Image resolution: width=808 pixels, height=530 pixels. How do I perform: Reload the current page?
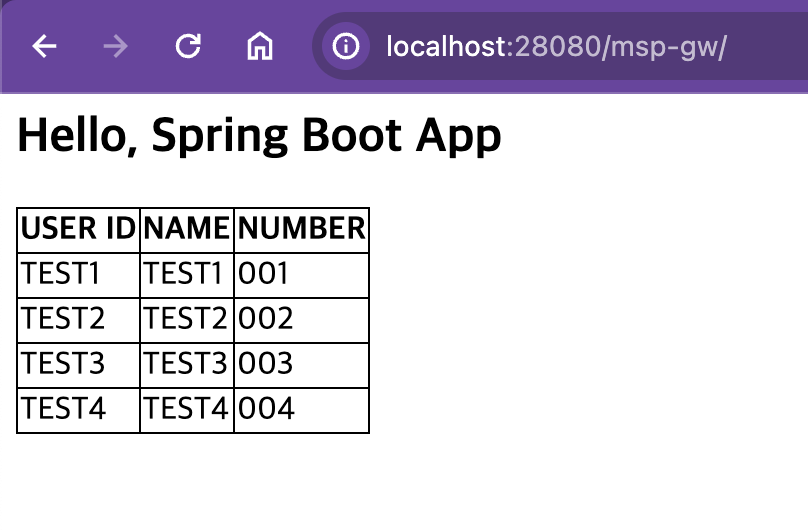coord(188,46)
